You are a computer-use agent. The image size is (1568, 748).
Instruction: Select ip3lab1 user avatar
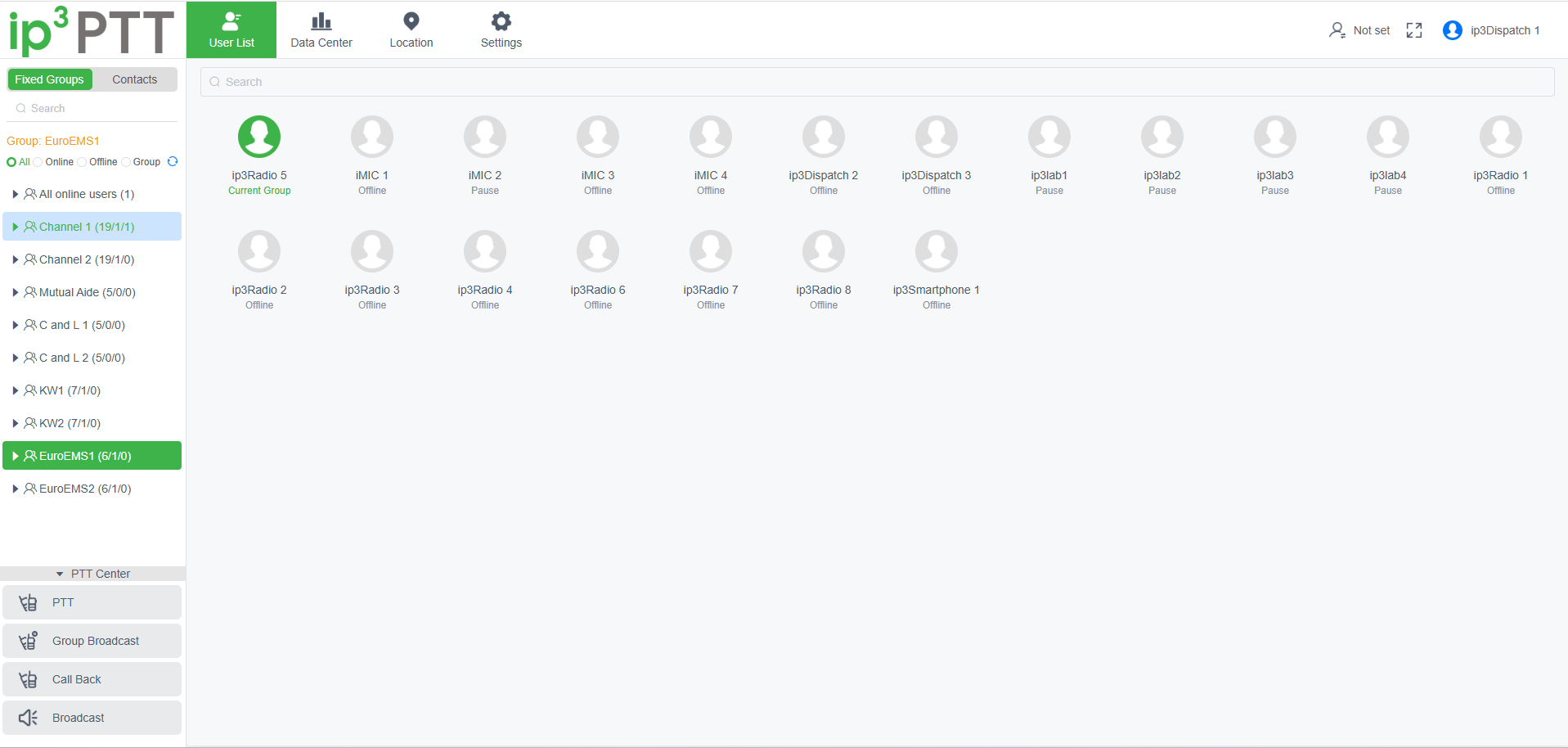click(x=1049, y=136)
